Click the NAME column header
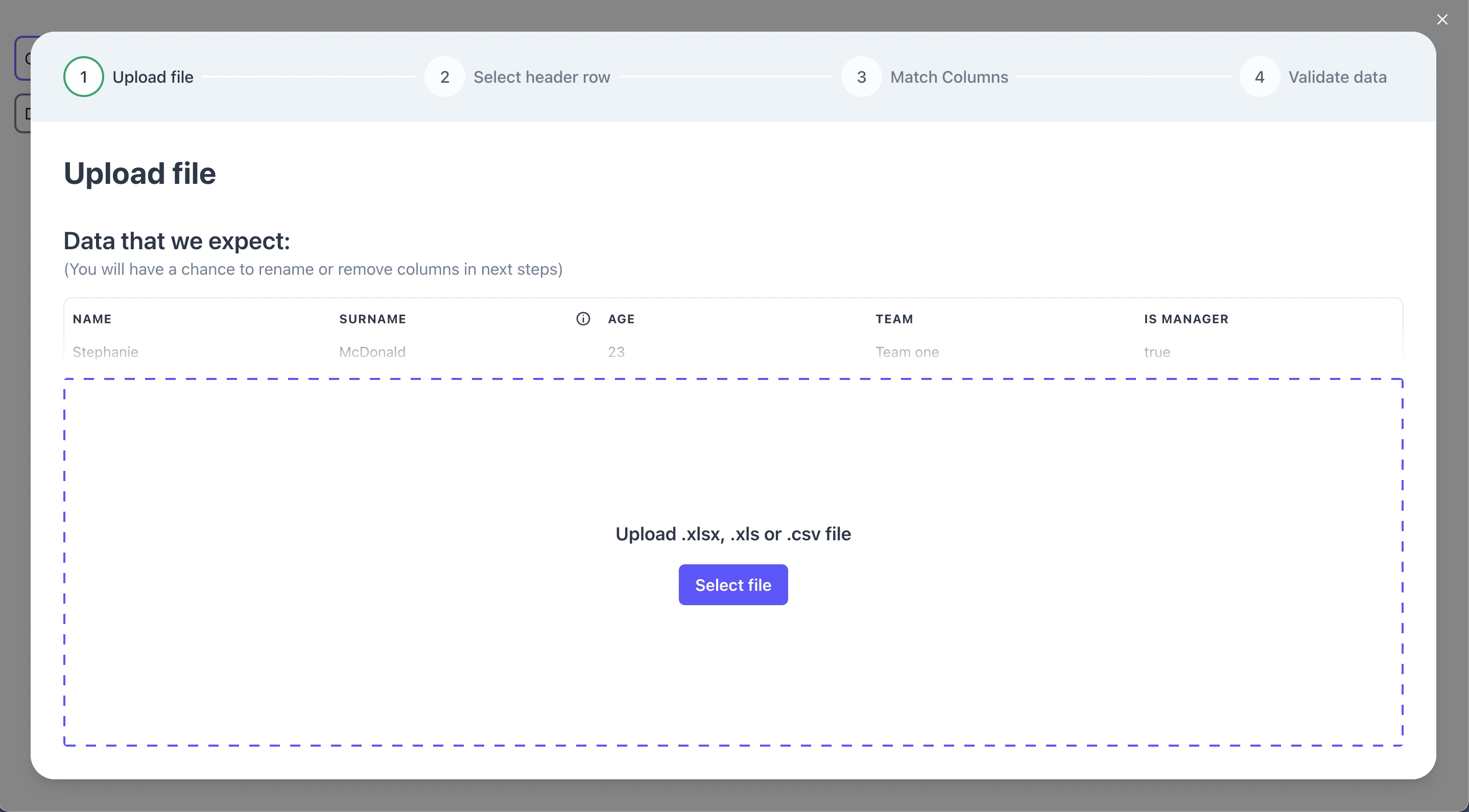1469x812 pixels. 92,319
